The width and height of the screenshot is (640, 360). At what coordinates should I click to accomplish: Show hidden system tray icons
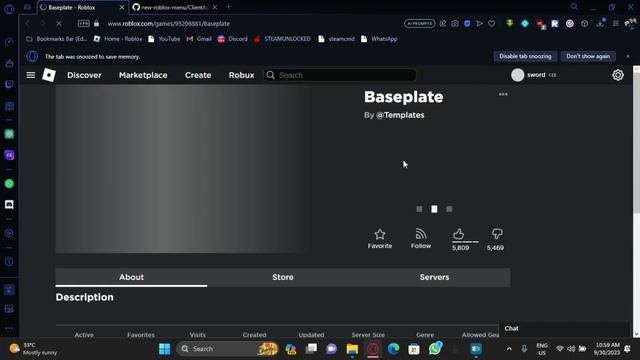pos(509,349)
